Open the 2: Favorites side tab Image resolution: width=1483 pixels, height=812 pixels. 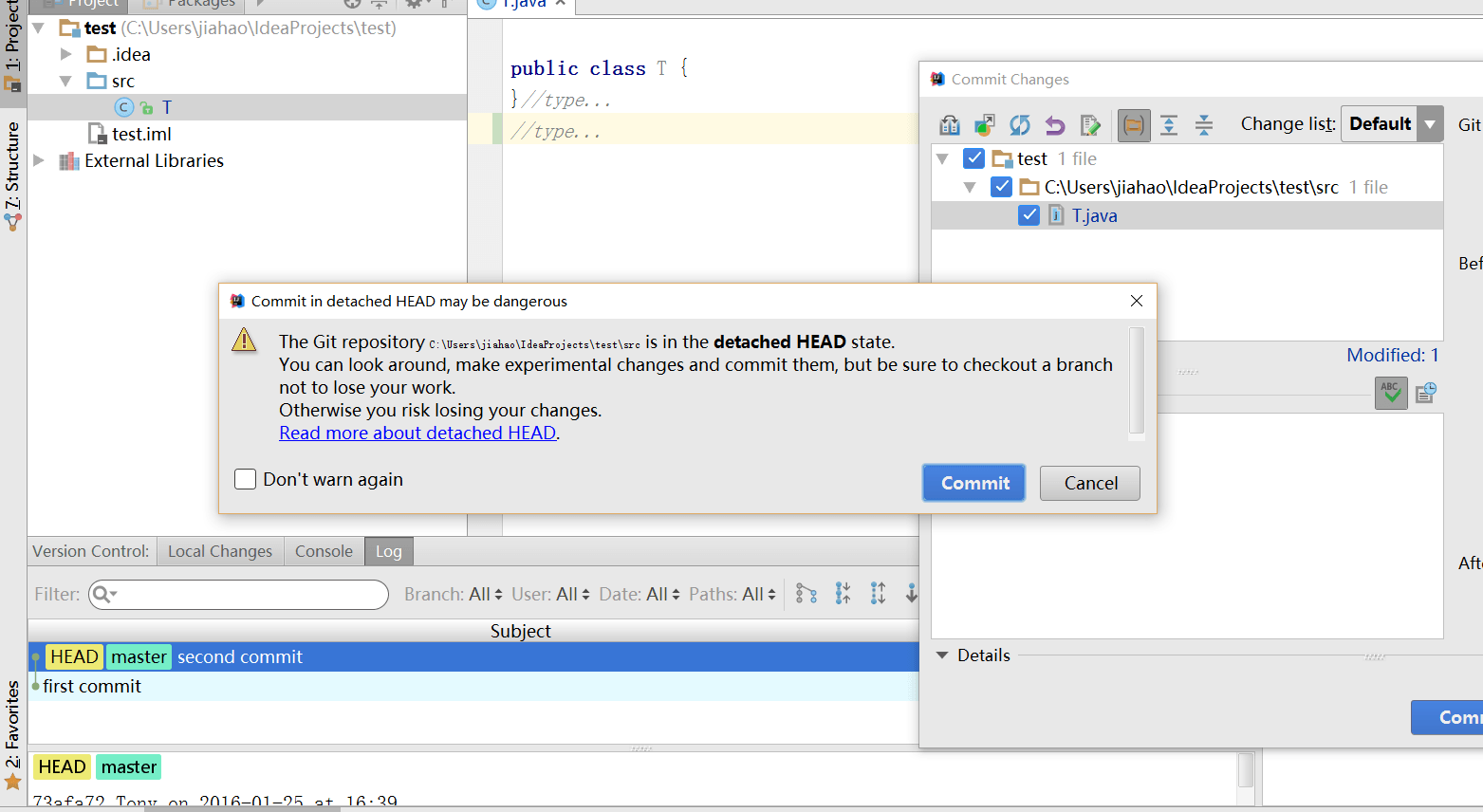(x=12, y=736)
